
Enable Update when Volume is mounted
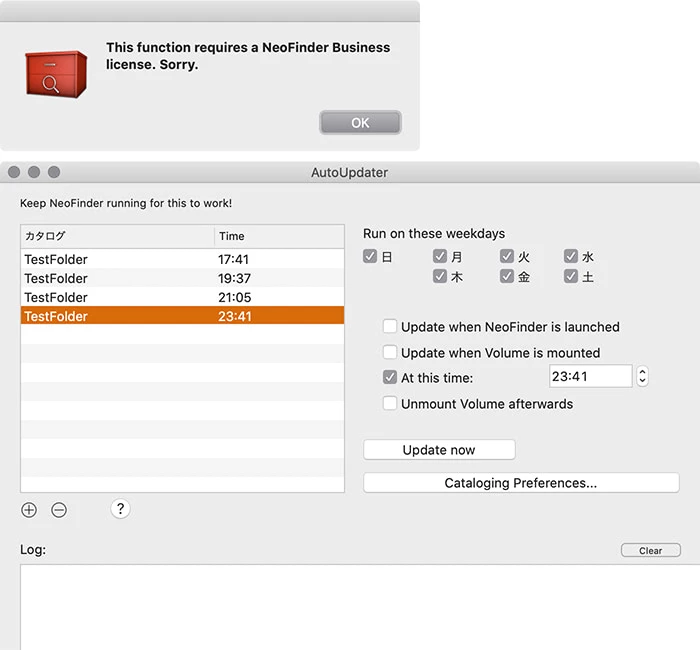390,352
